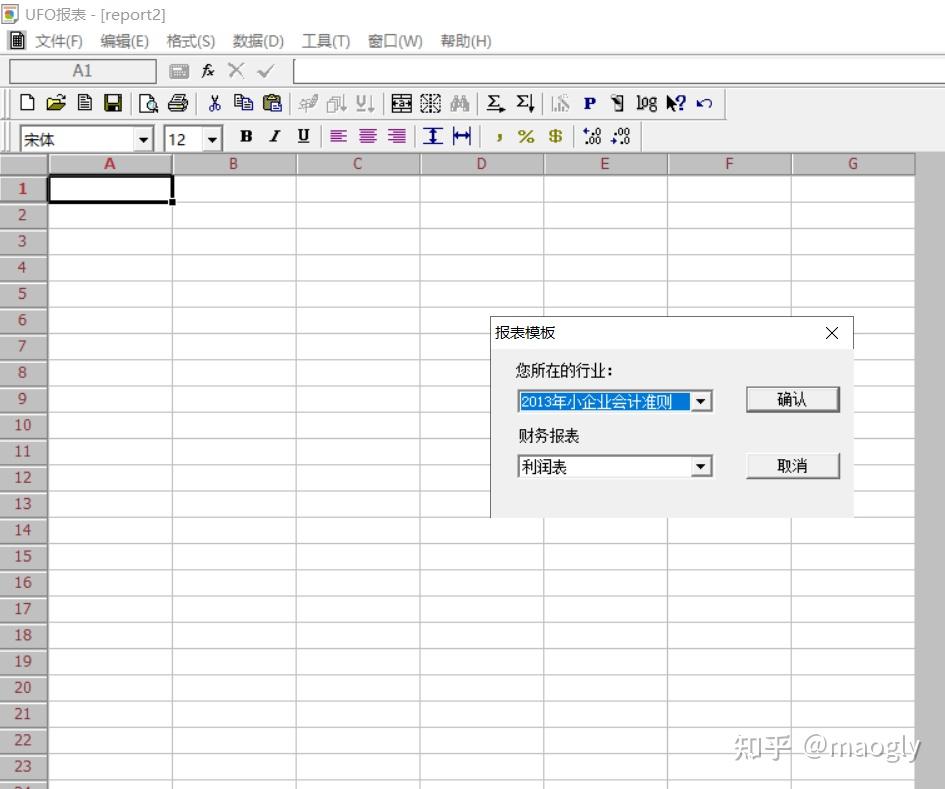Copy selection using the copy icon
The image size is (945, 789).
pos(243,103)
